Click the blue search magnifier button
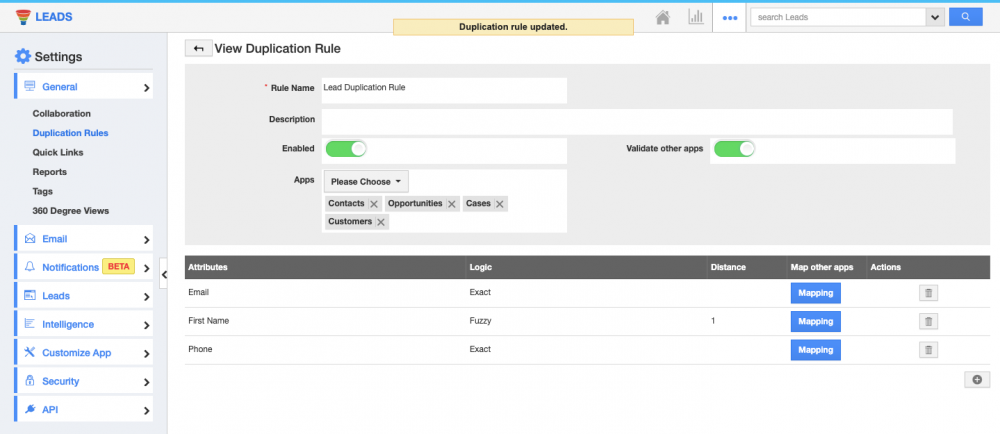 pos(965,17)
